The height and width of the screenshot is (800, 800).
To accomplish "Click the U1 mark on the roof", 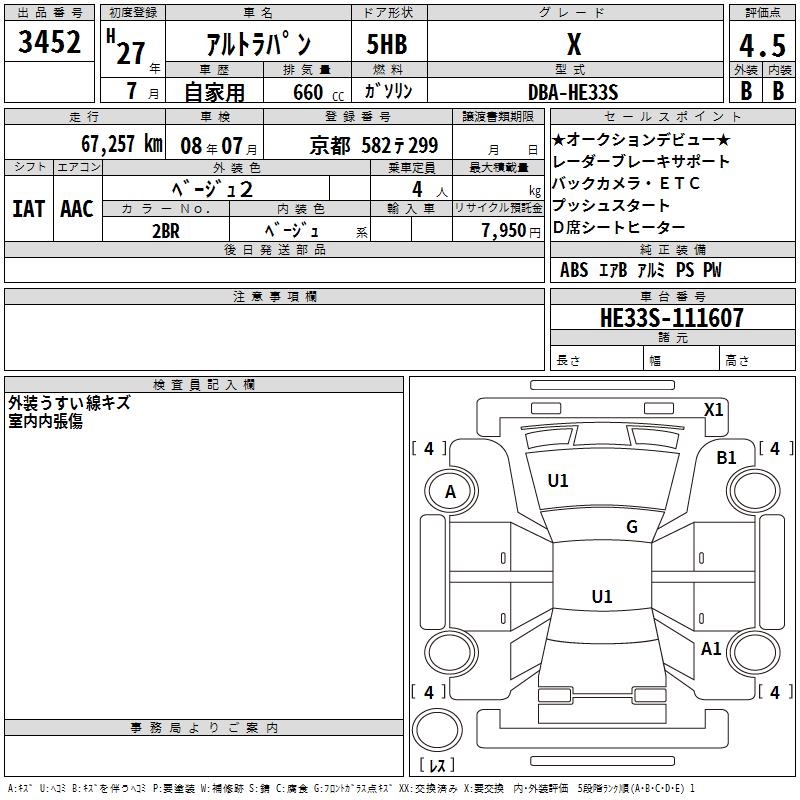I will (x=602, y=596).
